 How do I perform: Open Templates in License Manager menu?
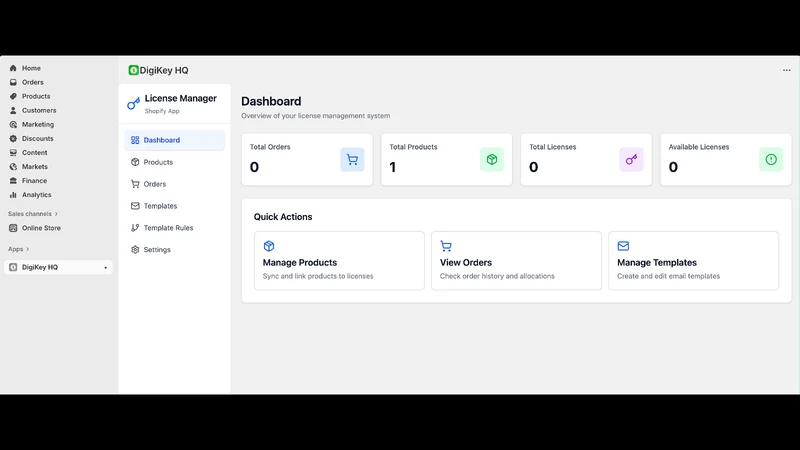pos(174,206)
